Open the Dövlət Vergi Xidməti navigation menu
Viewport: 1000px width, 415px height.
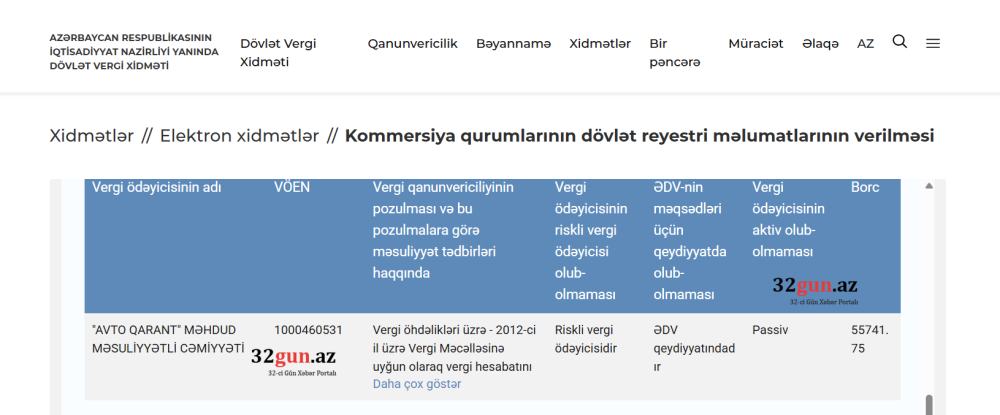278,53
